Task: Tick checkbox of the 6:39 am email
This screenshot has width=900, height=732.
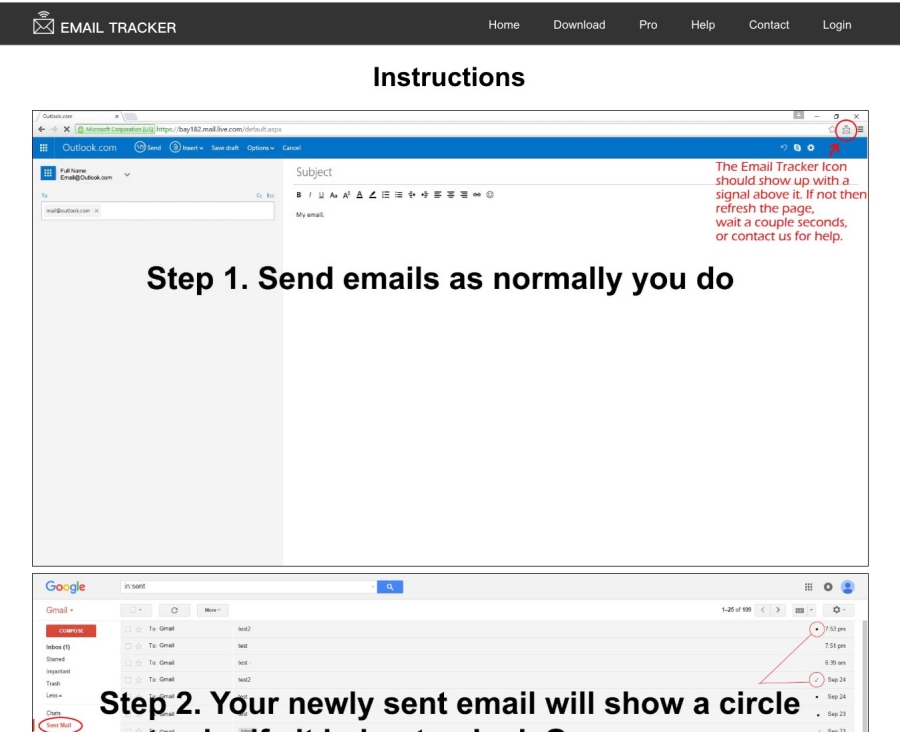Action: (127, 663)
